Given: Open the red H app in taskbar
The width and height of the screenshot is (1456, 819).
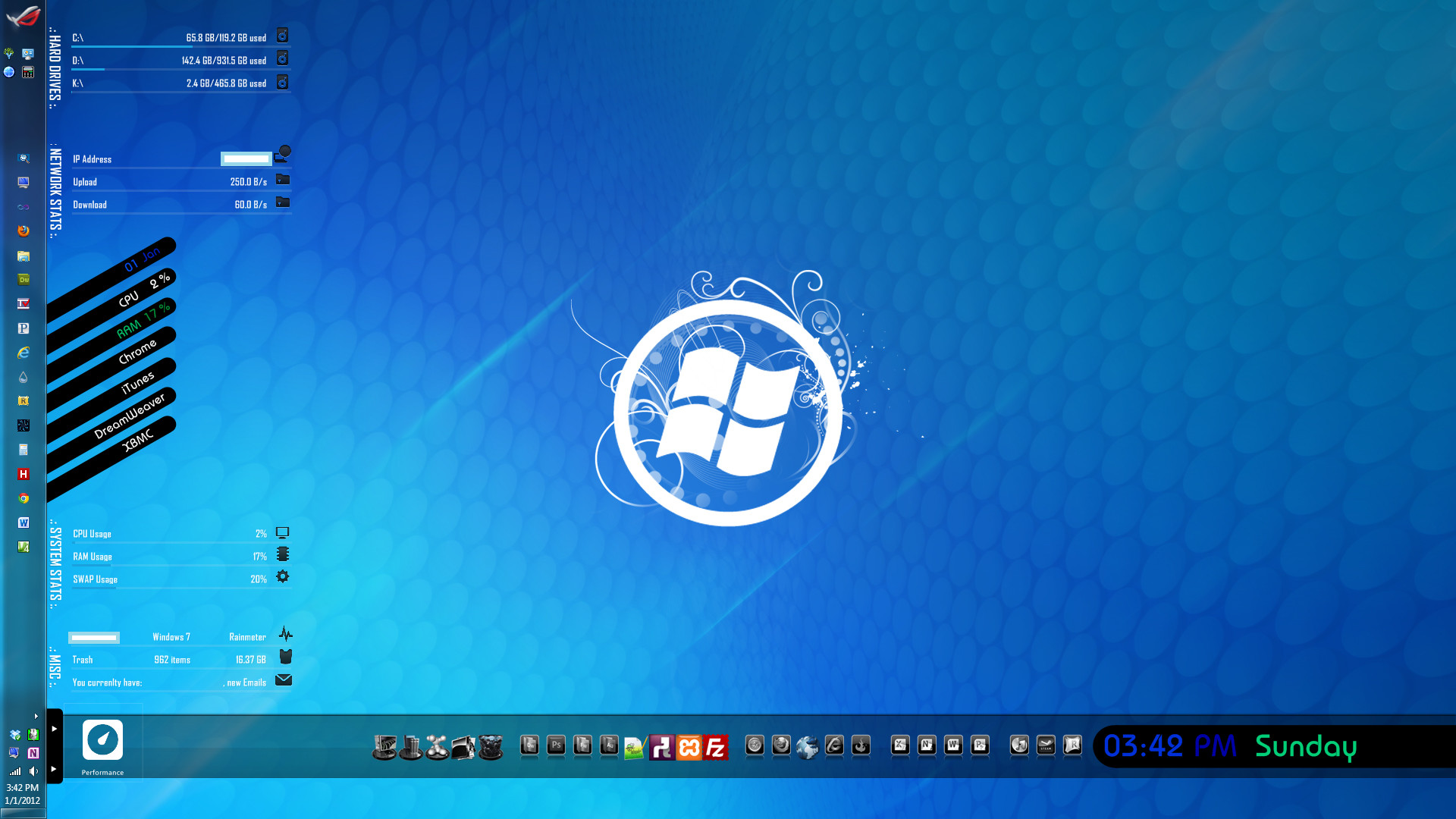Looking at the screenshot, I should pyautogui.click(x=24, y=474).
